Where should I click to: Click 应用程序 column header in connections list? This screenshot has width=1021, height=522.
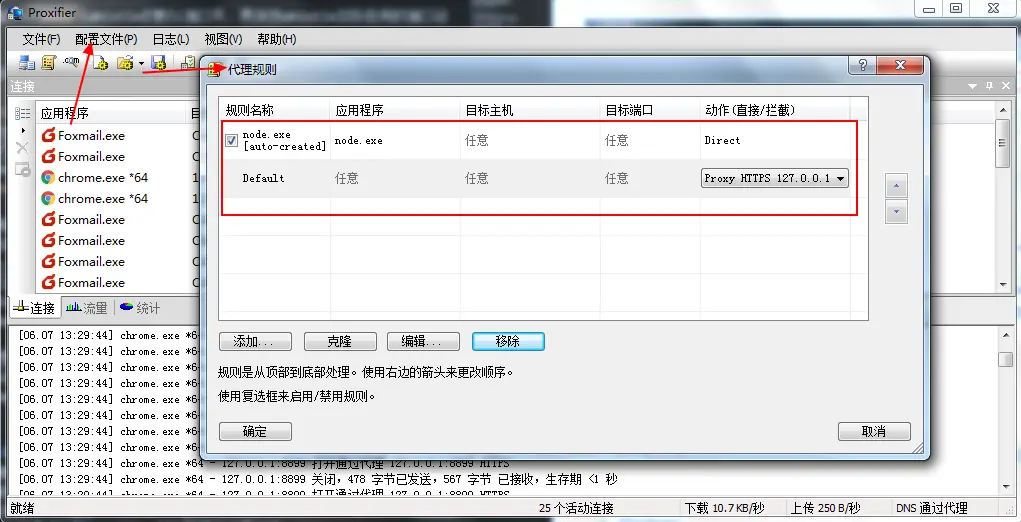111,114
